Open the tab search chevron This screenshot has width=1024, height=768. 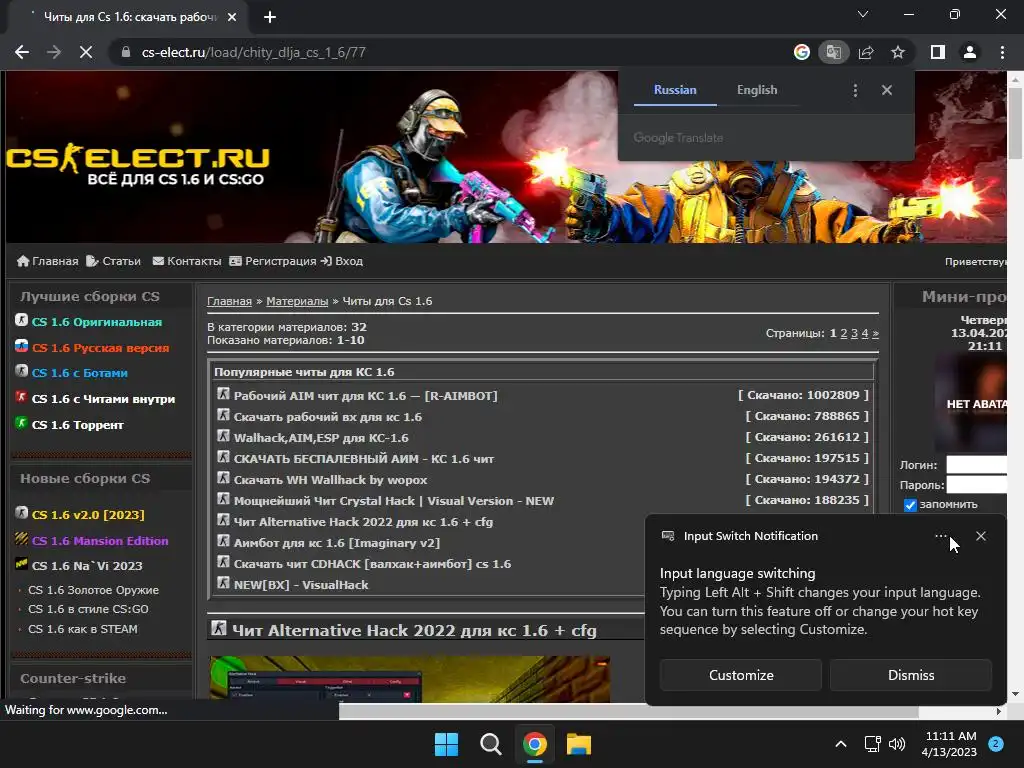[x=863, y=14]
